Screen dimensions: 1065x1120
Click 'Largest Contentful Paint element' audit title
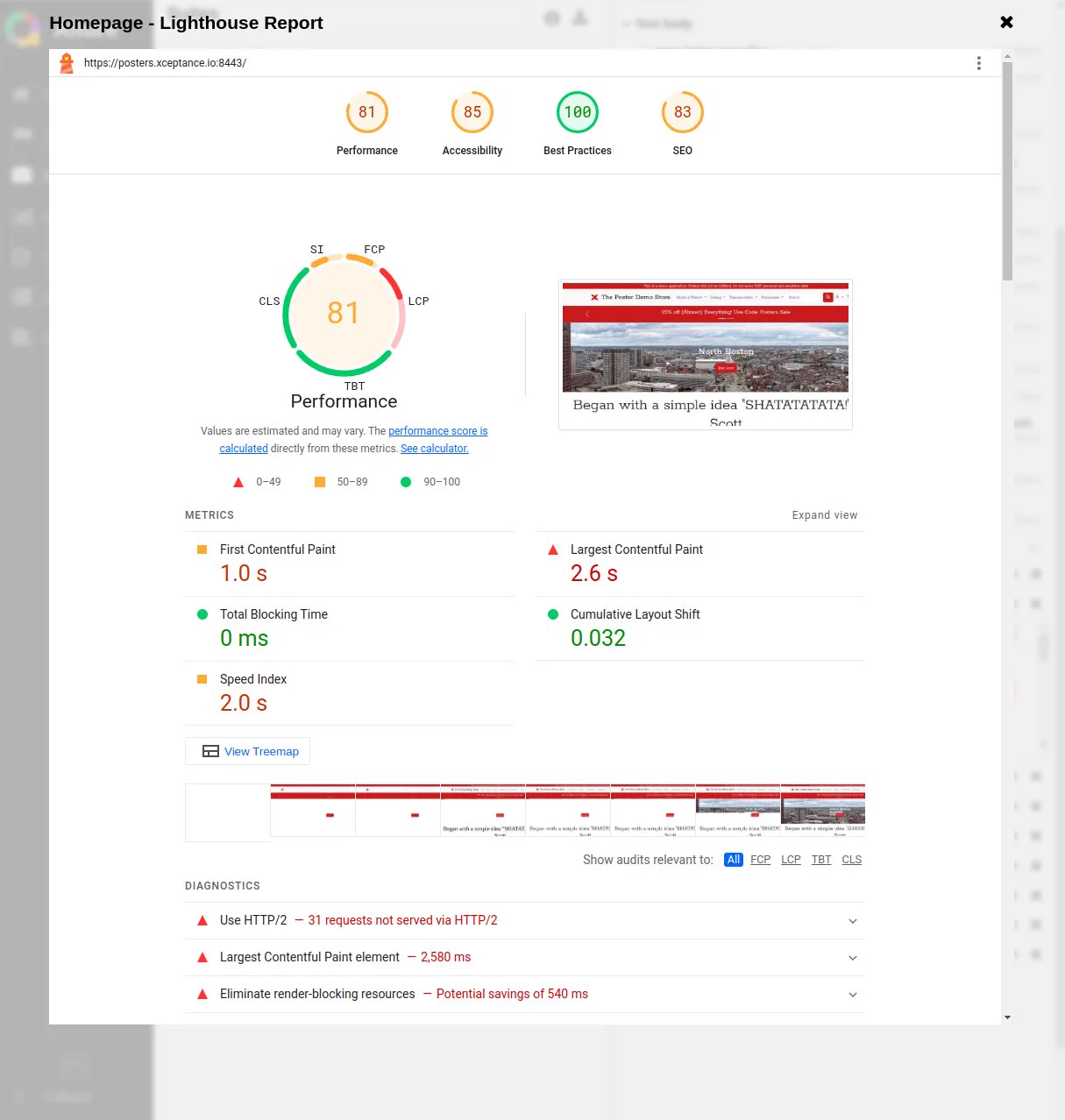click(309, 957)
